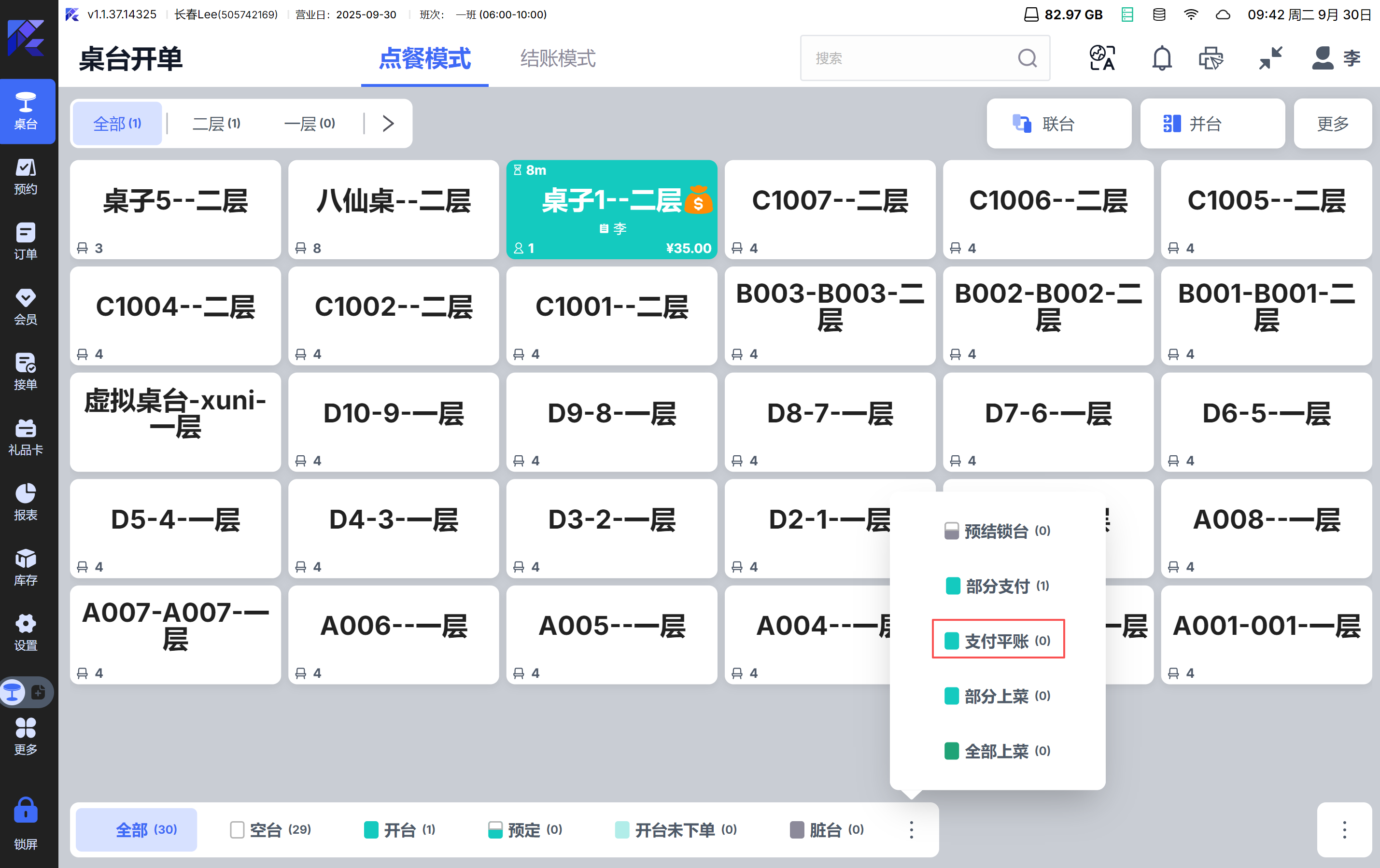Expand more floor tabs with right chevron
The height and width of the screenshot is (868, 1380).
coord(388,123)
